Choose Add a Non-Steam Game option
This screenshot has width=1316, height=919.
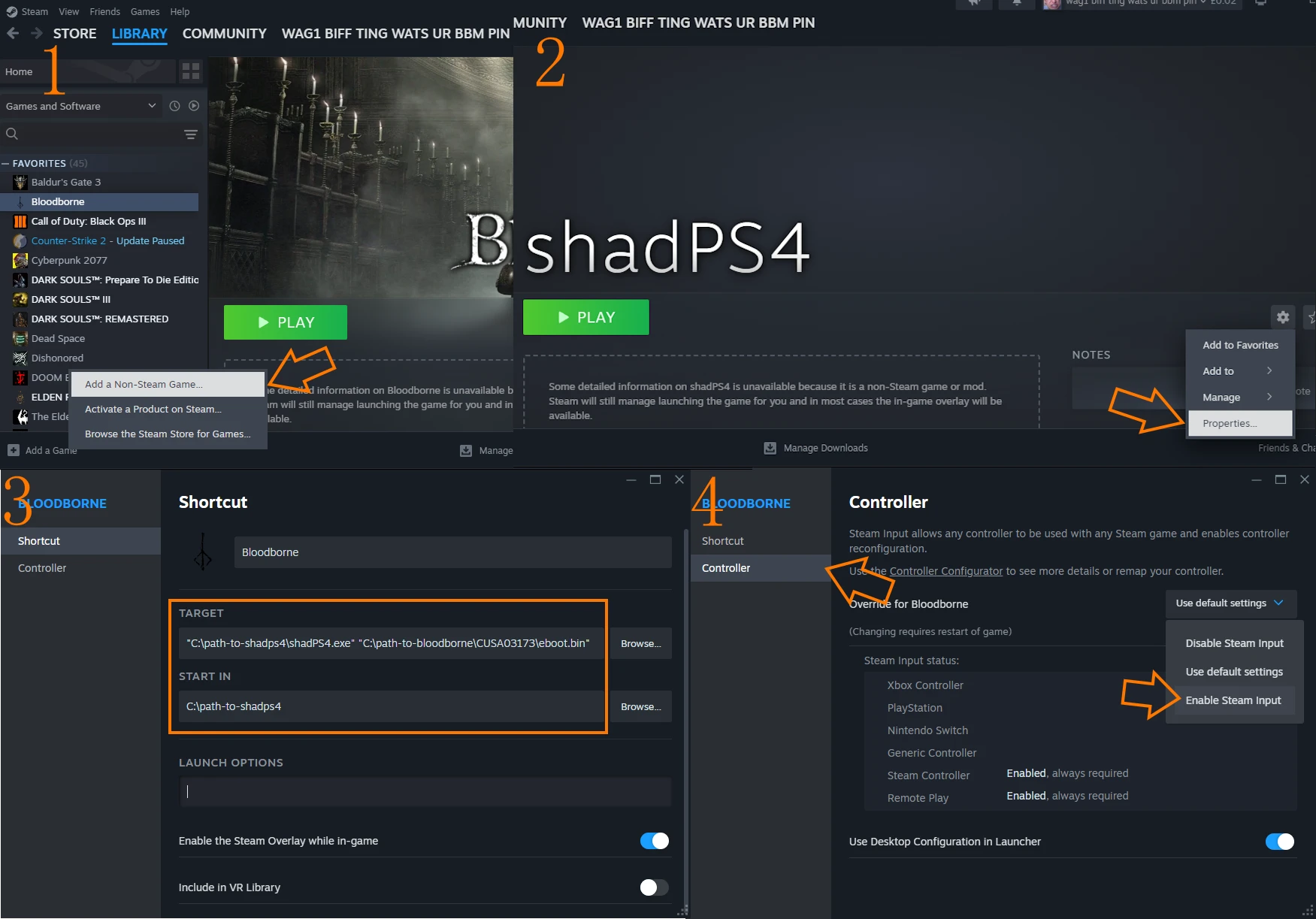(x=168, y=384)
